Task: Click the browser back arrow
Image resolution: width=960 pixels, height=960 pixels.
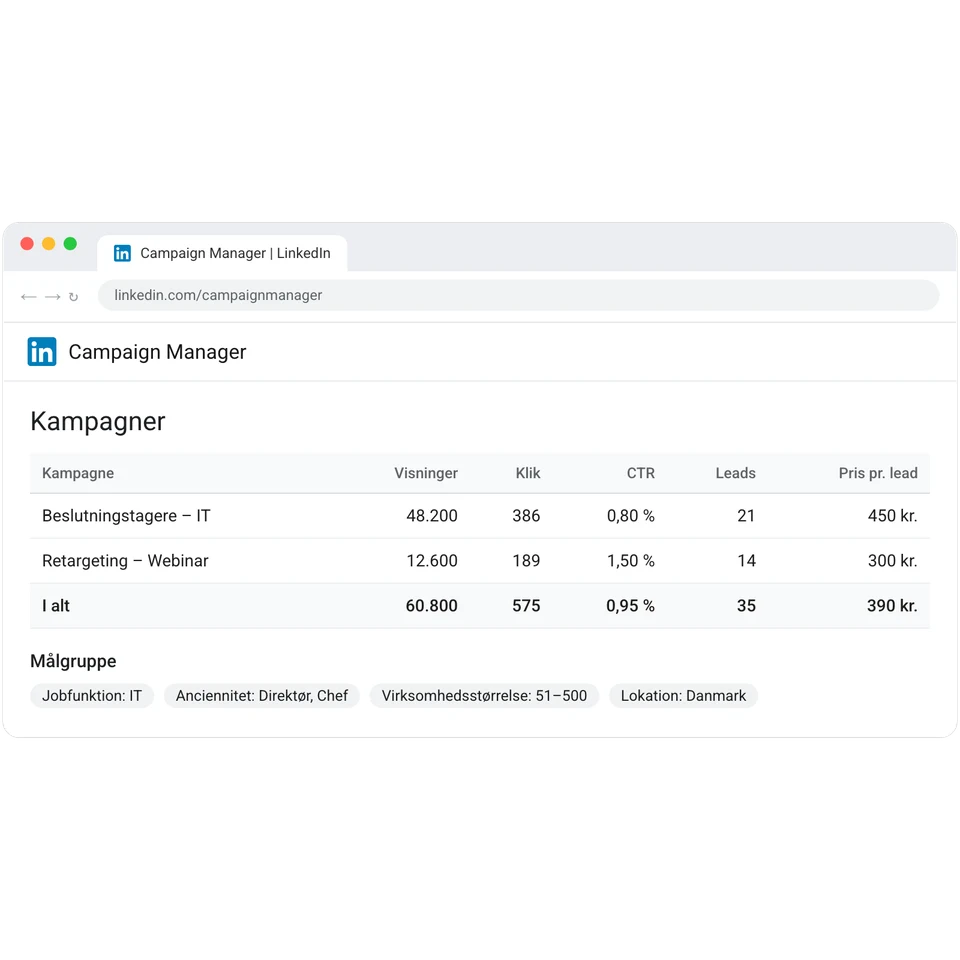Action: pos(29,297)
